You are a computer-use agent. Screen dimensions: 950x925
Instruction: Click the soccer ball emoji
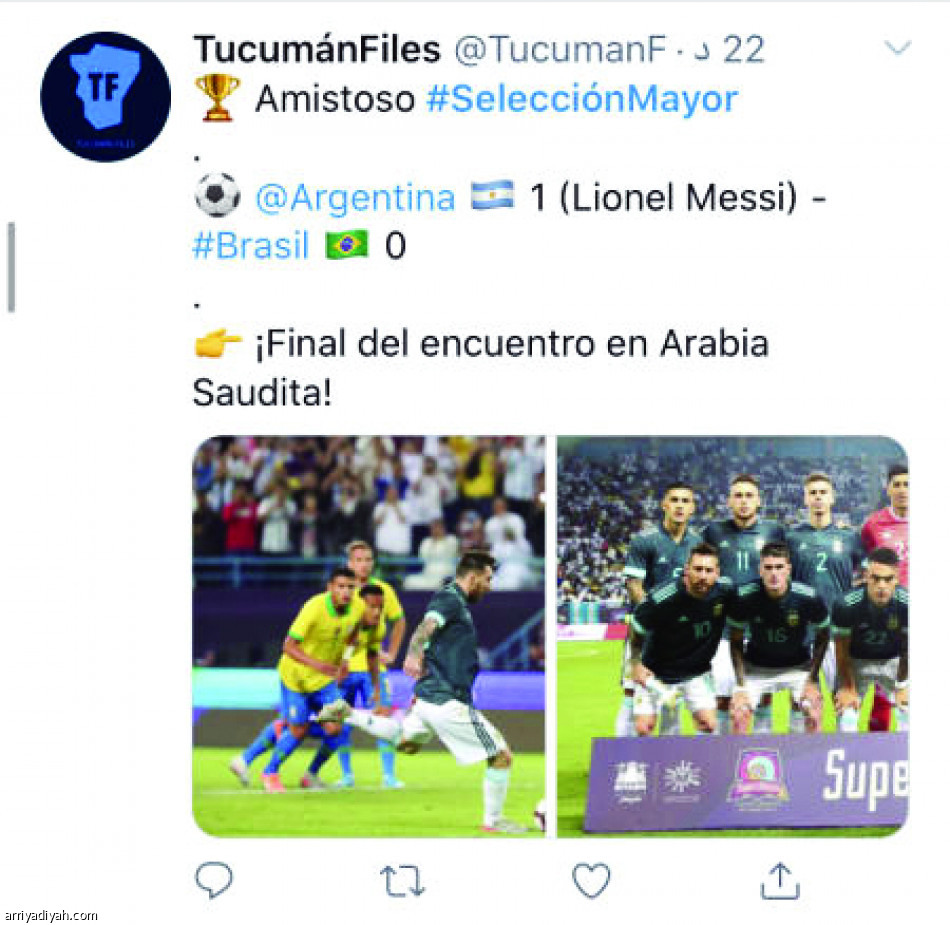[217, 195]
